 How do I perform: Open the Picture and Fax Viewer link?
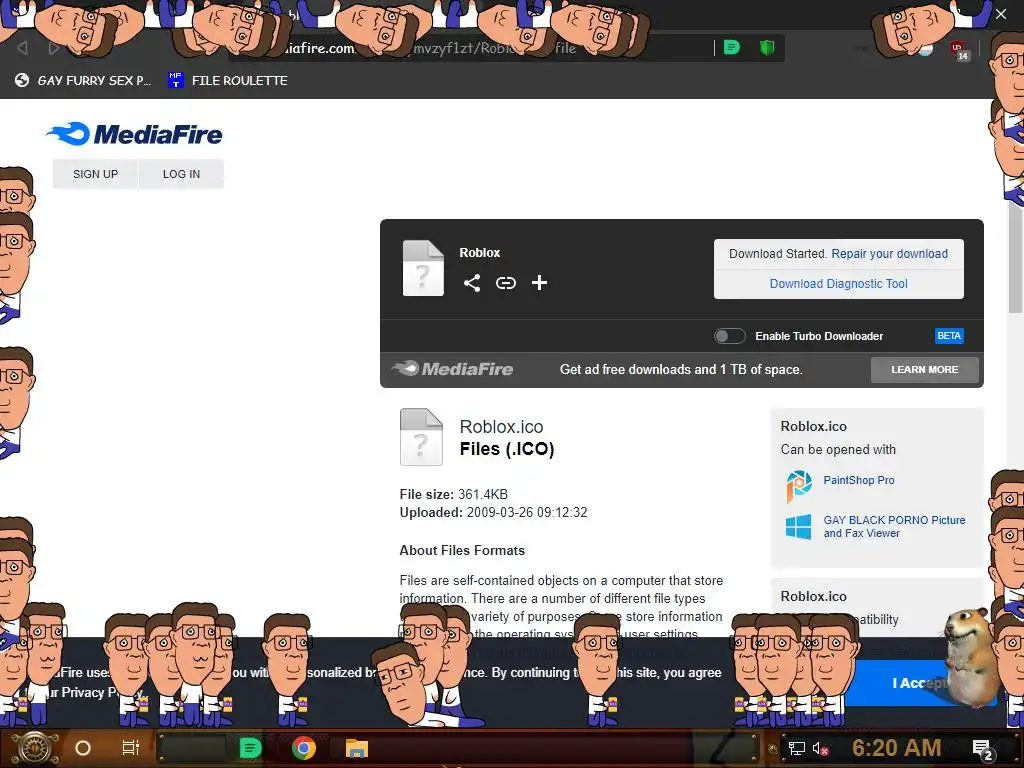click(x=894, y=526)
